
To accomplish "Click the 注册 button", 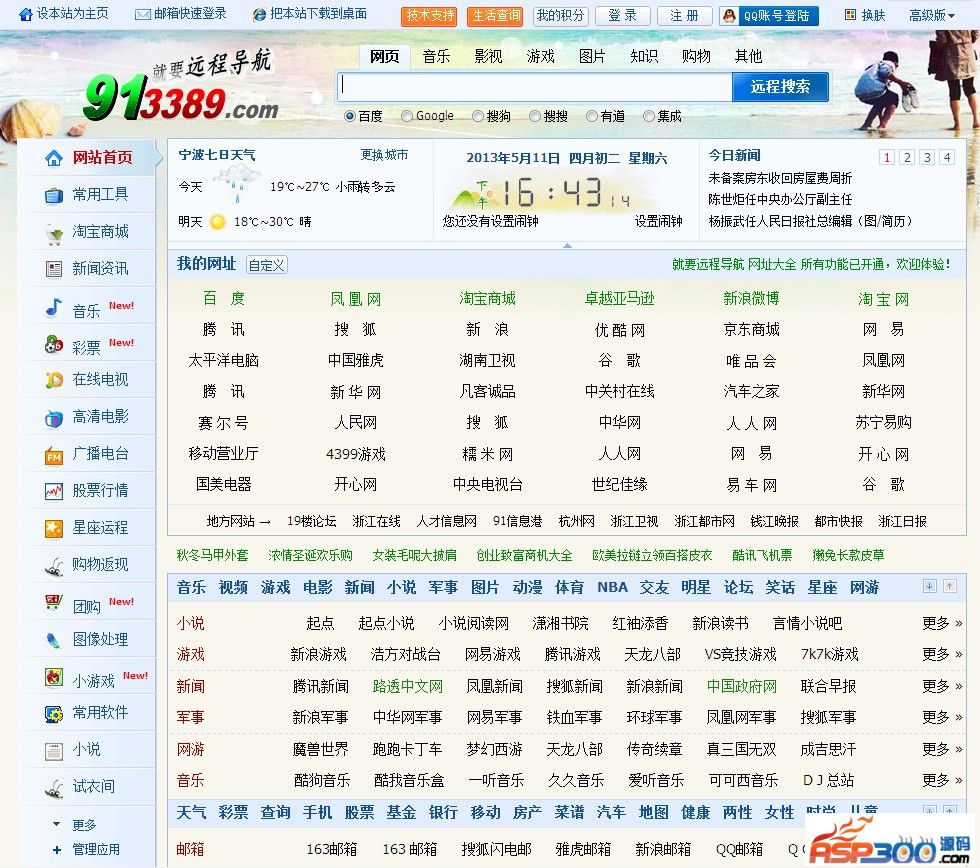I will click(684, 16).
